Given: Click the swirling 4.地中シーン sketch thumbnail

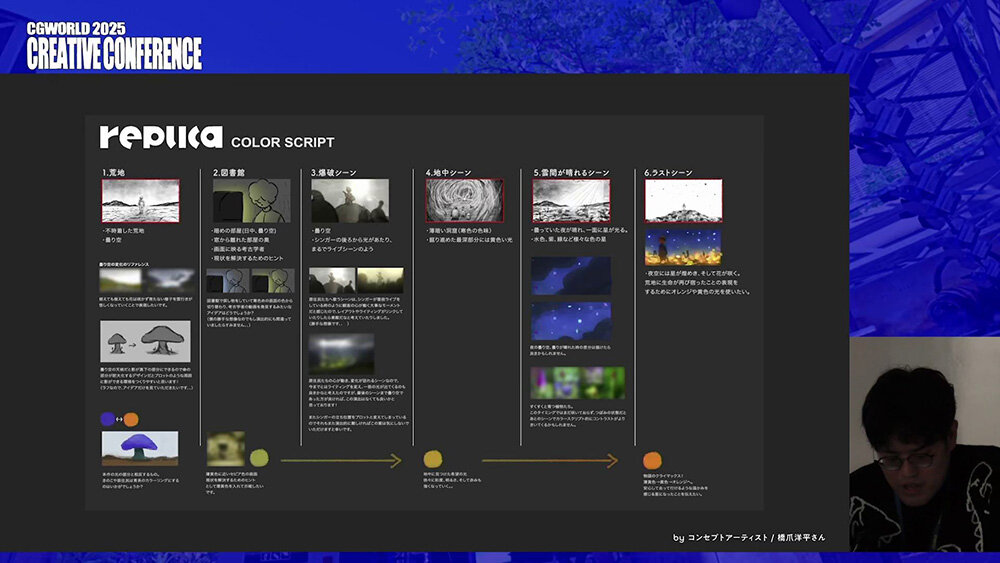Looking at the screenshot, I should (x=463, y=201).
